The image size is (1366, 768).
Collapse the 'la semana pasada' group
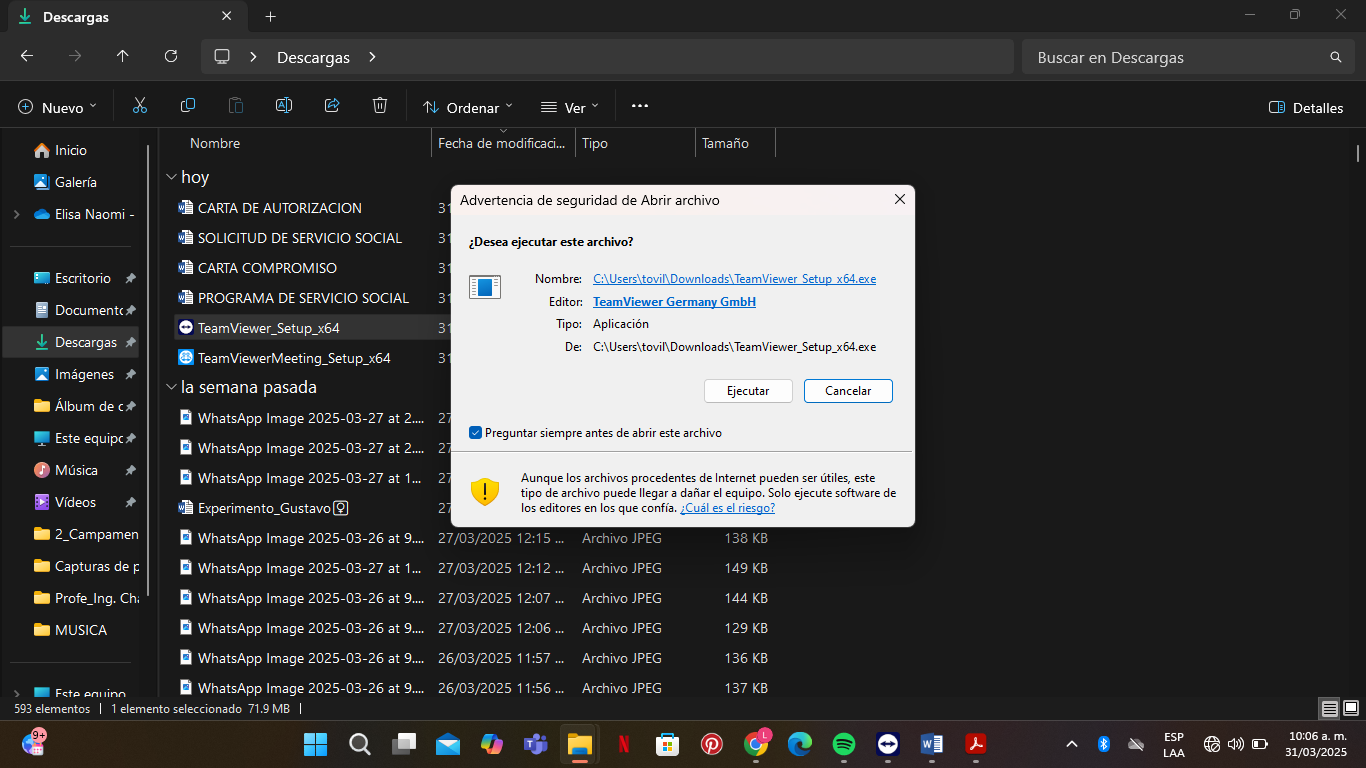[x=170, y=387]
